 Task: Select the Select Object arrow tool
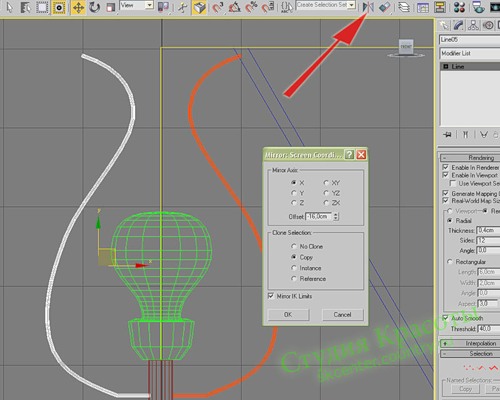click(x=9, y=7)
